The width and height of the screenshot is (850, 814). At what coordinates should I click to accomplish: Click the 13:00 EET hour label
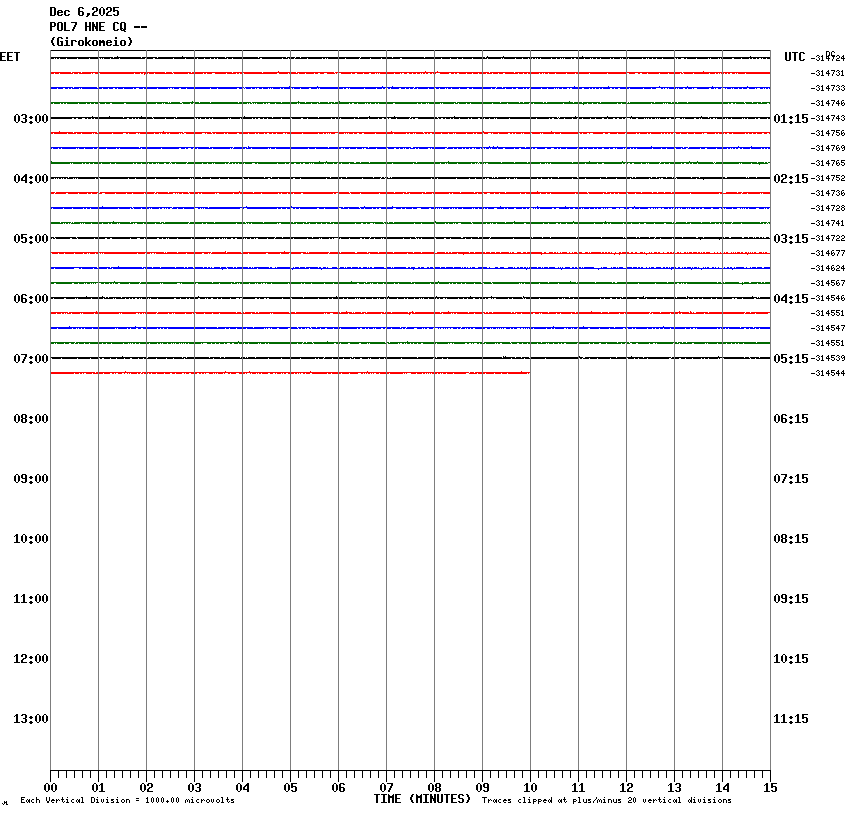(x=31, y=719)
